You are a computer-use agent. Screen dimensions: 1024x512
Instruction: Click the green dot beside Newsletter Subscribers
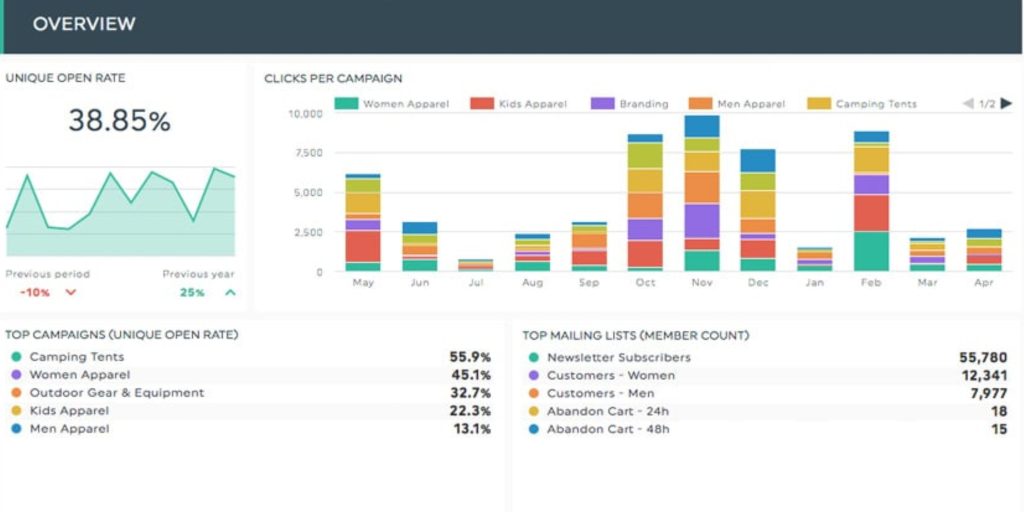[533, 357]
